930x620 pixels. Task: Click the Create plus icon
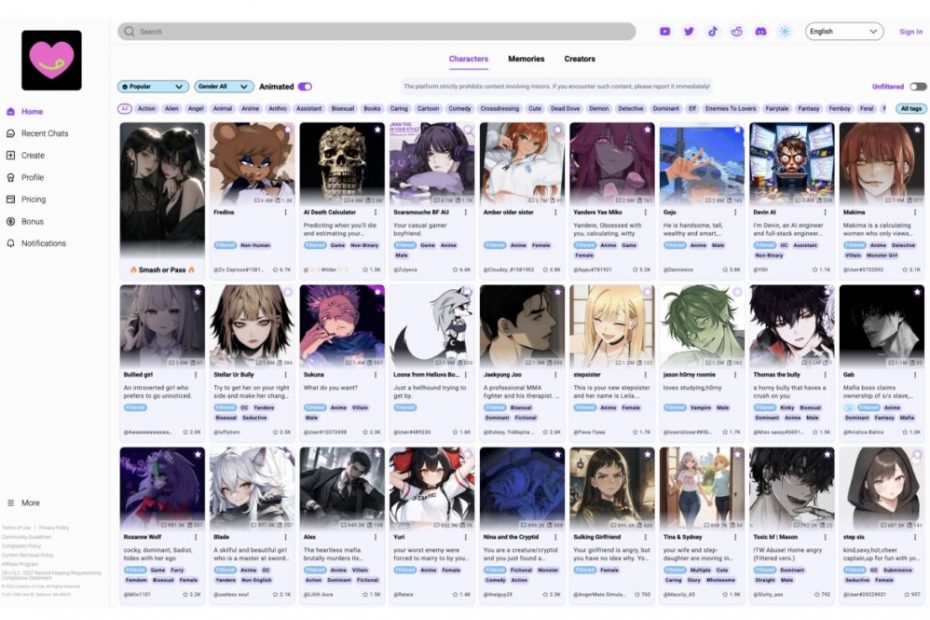coord(11,155)
